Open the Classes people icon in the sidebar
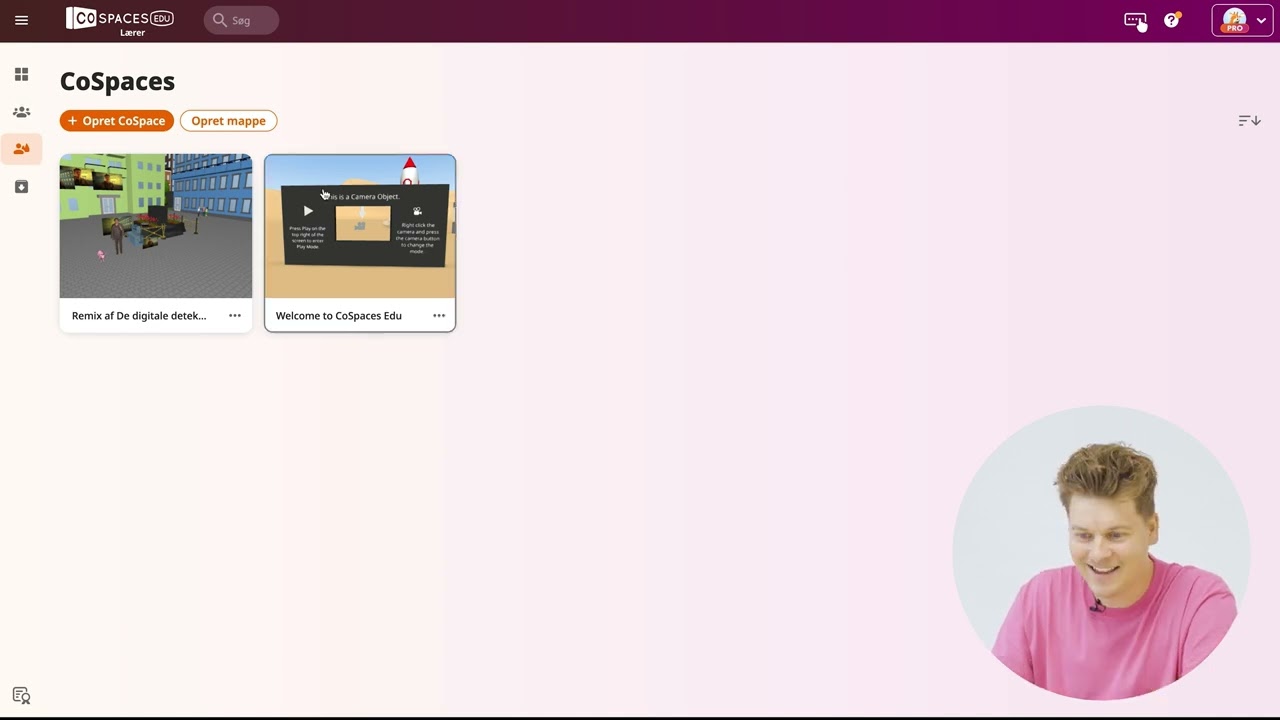Viewport: 1280px width, 720px height. click(x=21, y=112)
